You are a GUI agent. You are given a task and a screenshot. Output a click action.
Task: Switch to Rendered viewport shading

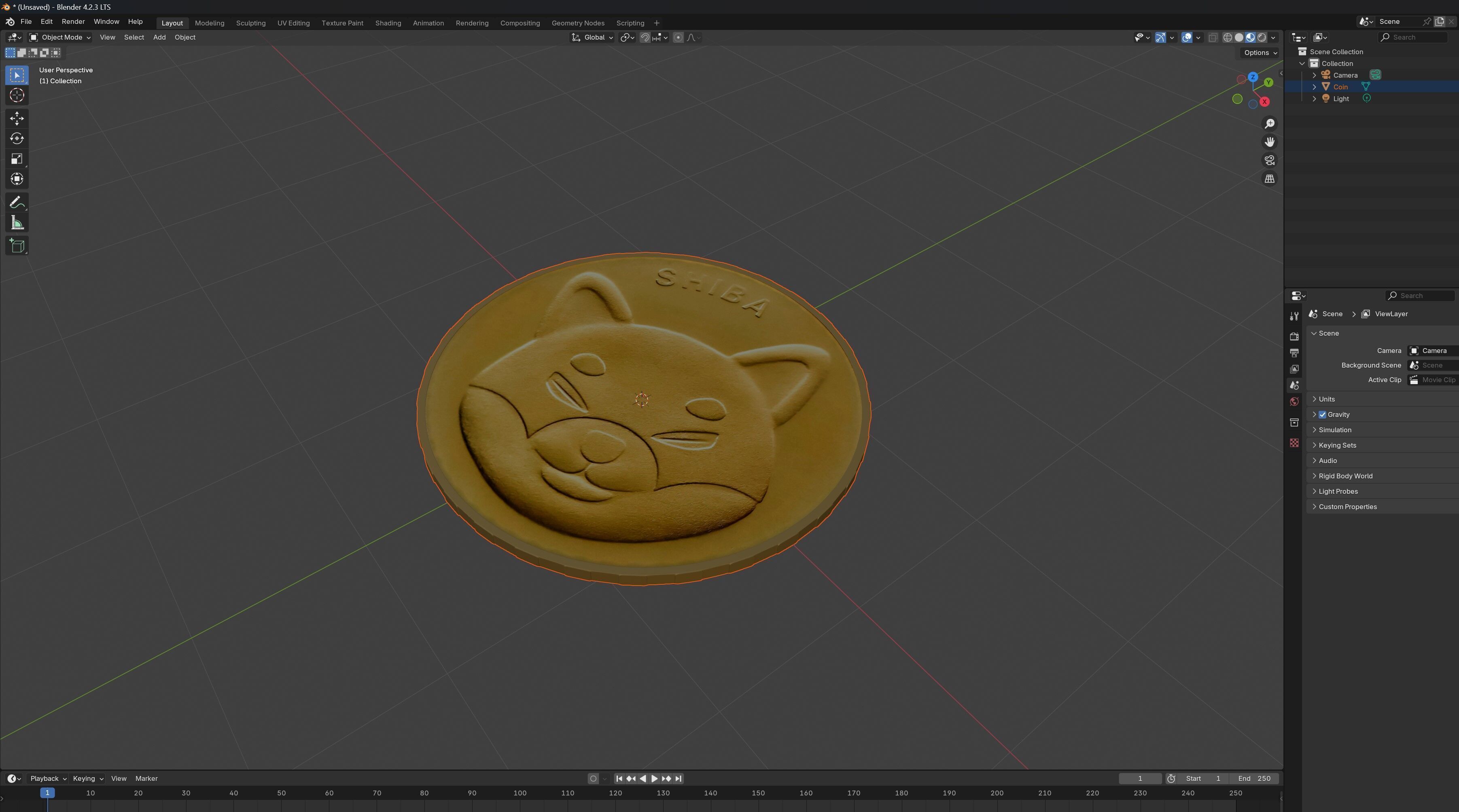tap(1262, 37)
